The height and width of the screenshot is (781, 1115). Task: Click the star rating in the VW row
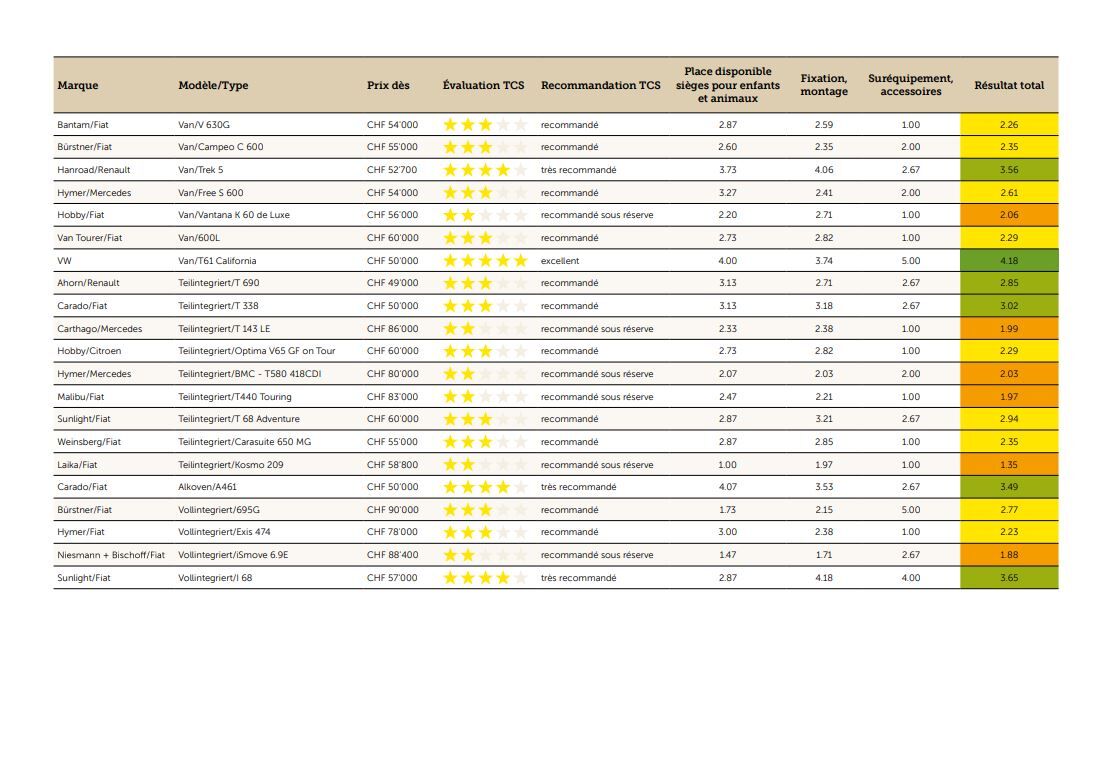485,261
